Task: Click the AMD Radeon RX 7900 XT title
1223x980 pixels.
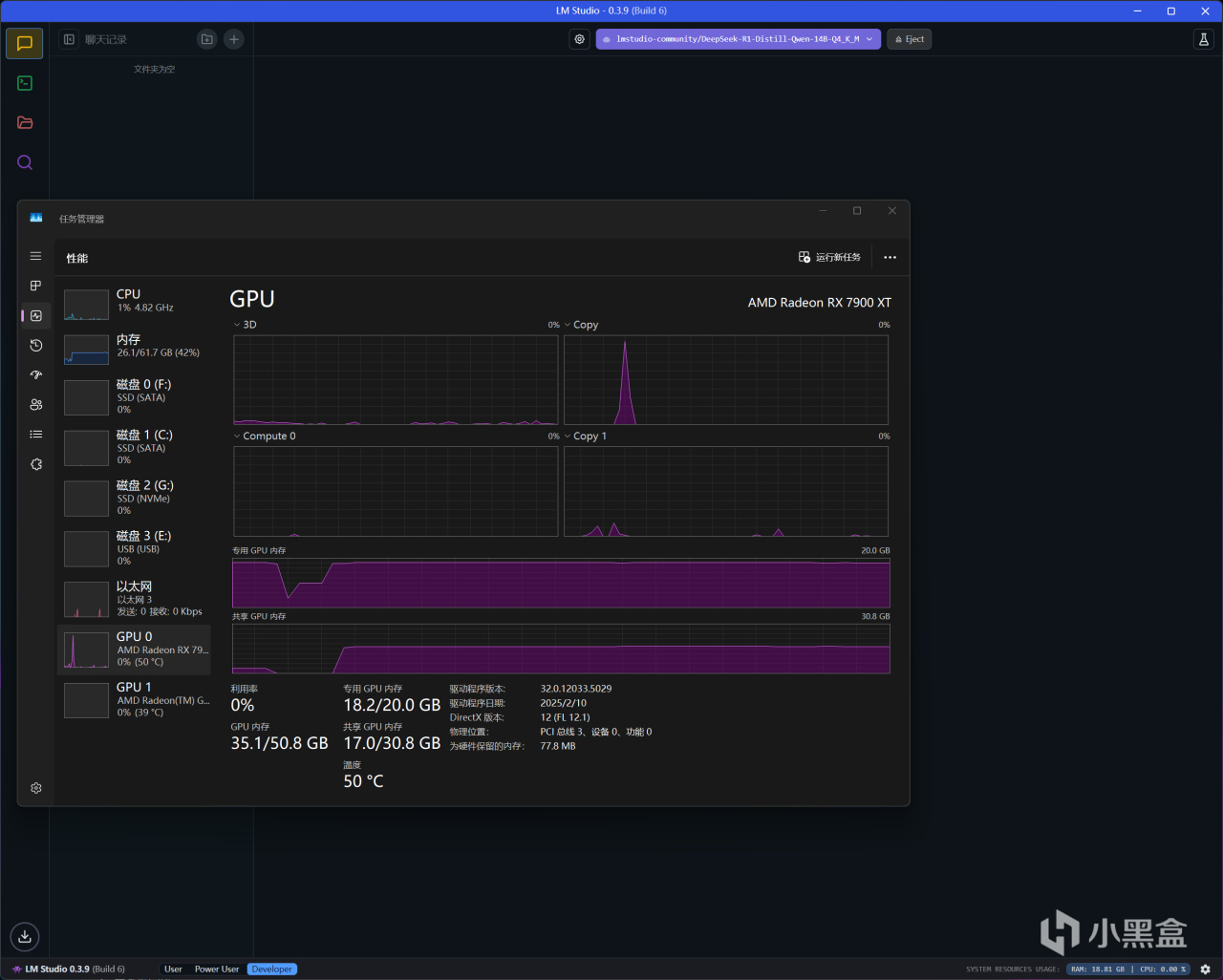Action: click(x=820, y=303)
